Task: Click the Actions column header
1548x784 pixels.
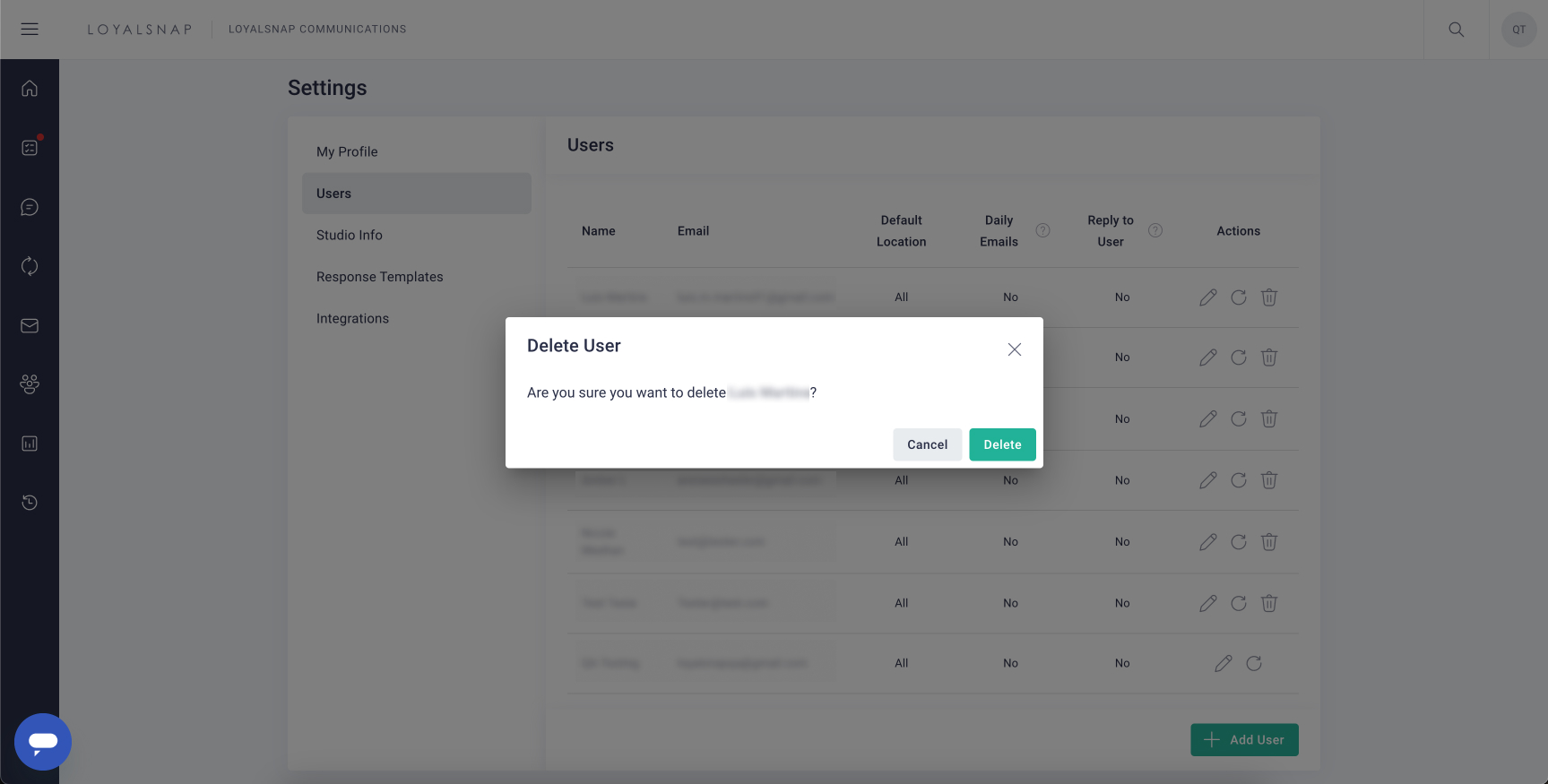Action: 1238,231
